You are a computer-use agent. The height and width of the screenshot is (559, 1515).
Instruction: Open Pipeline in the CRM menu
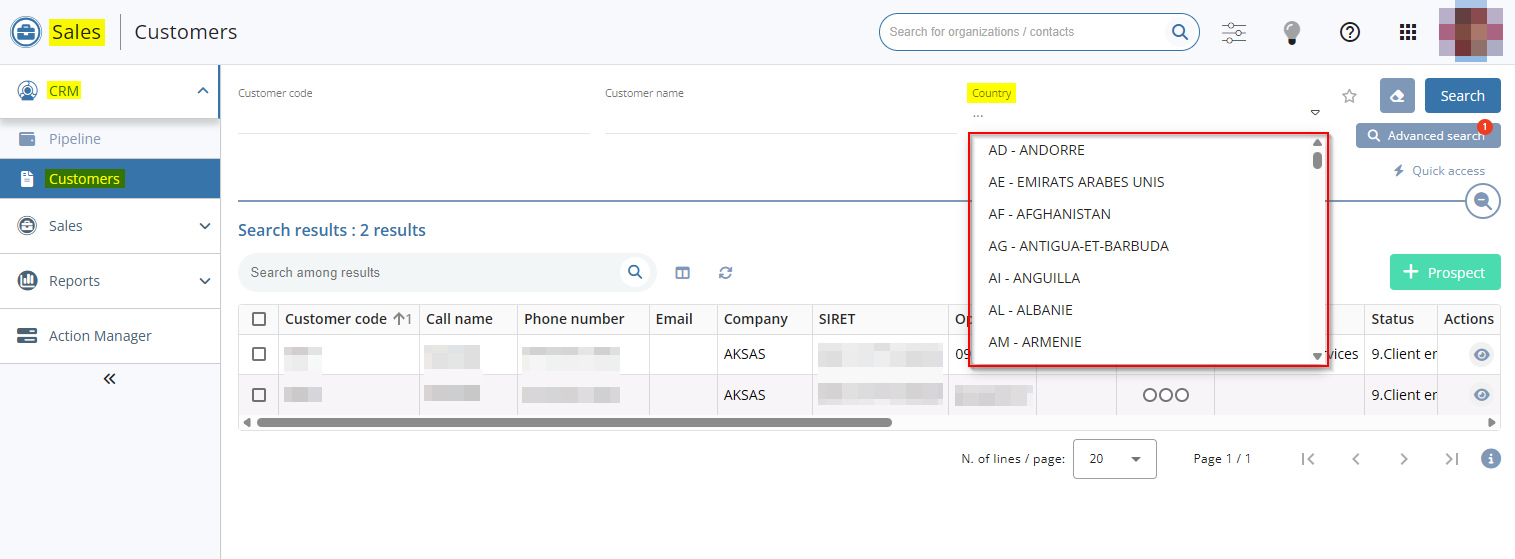(75, 139)
